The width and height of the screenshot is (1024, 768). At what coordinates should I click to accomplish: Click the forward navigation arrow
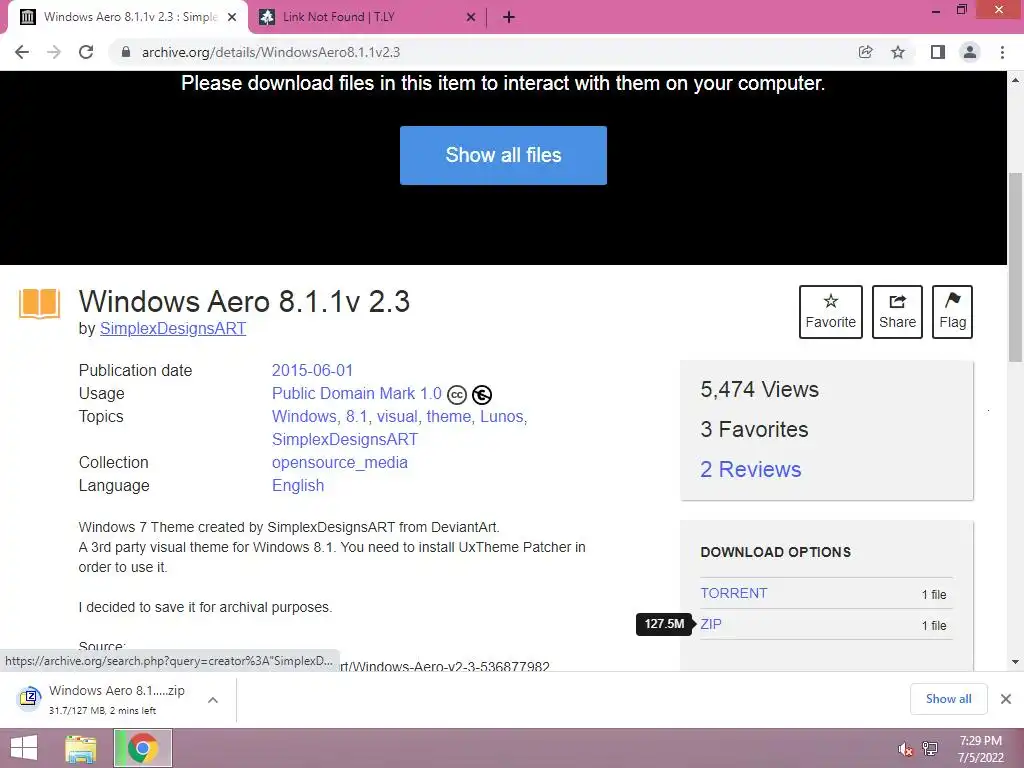54,52
